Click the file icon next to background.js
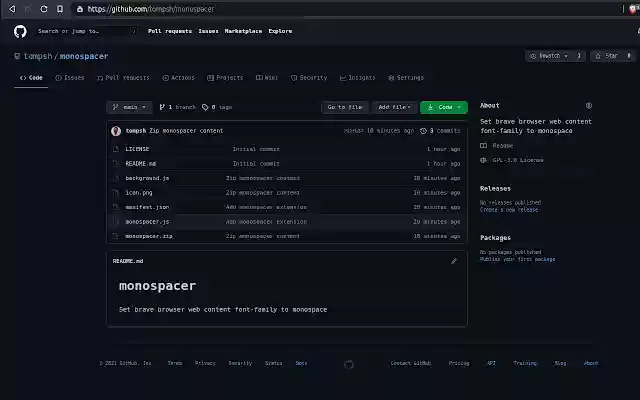 116,178
